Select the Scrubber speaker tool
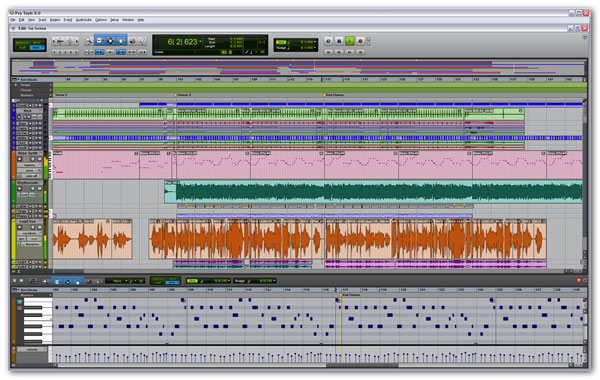600x380 pixels. pos(132,41)
